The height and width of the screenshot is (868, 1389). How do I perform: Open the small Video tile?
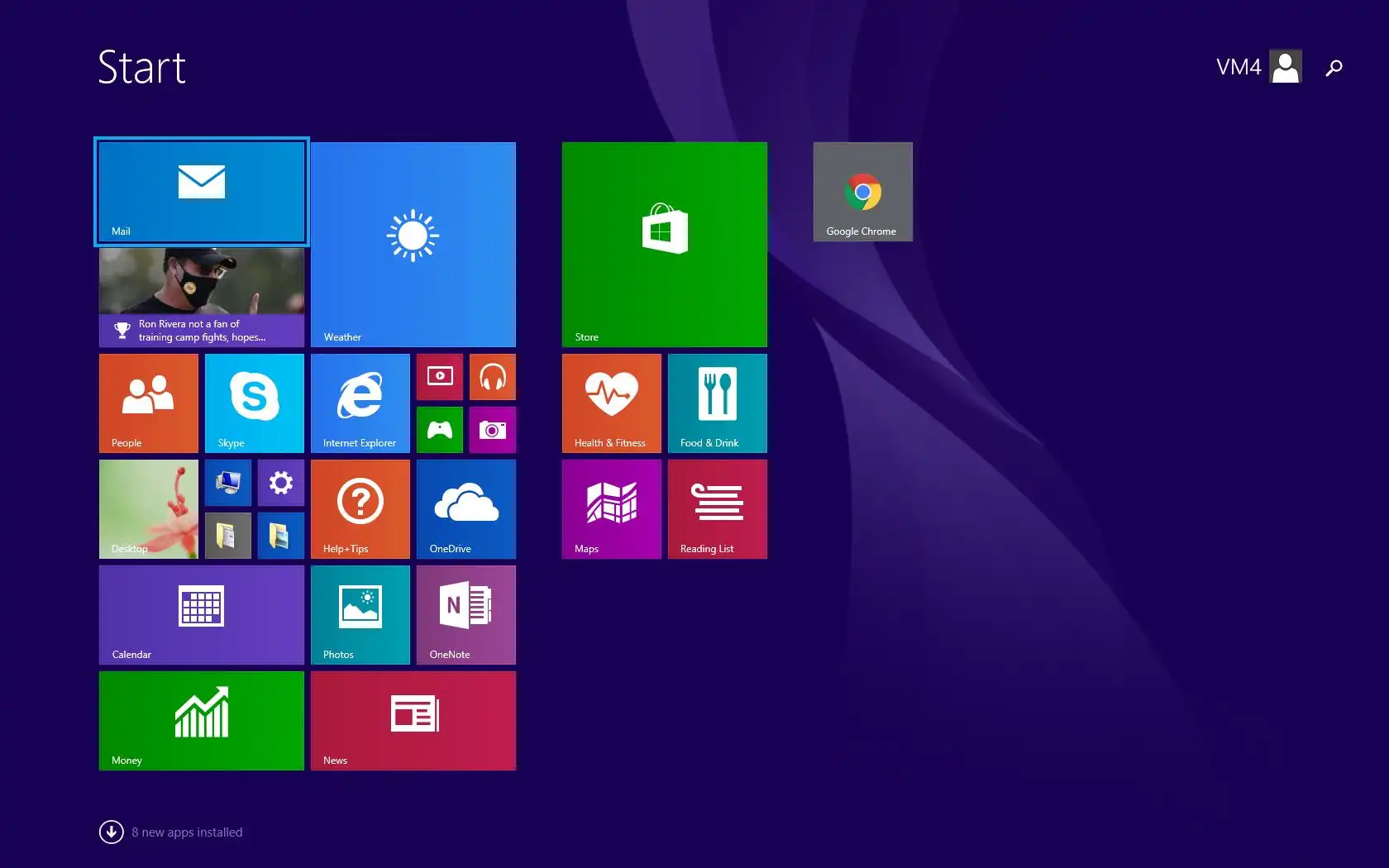440,377
